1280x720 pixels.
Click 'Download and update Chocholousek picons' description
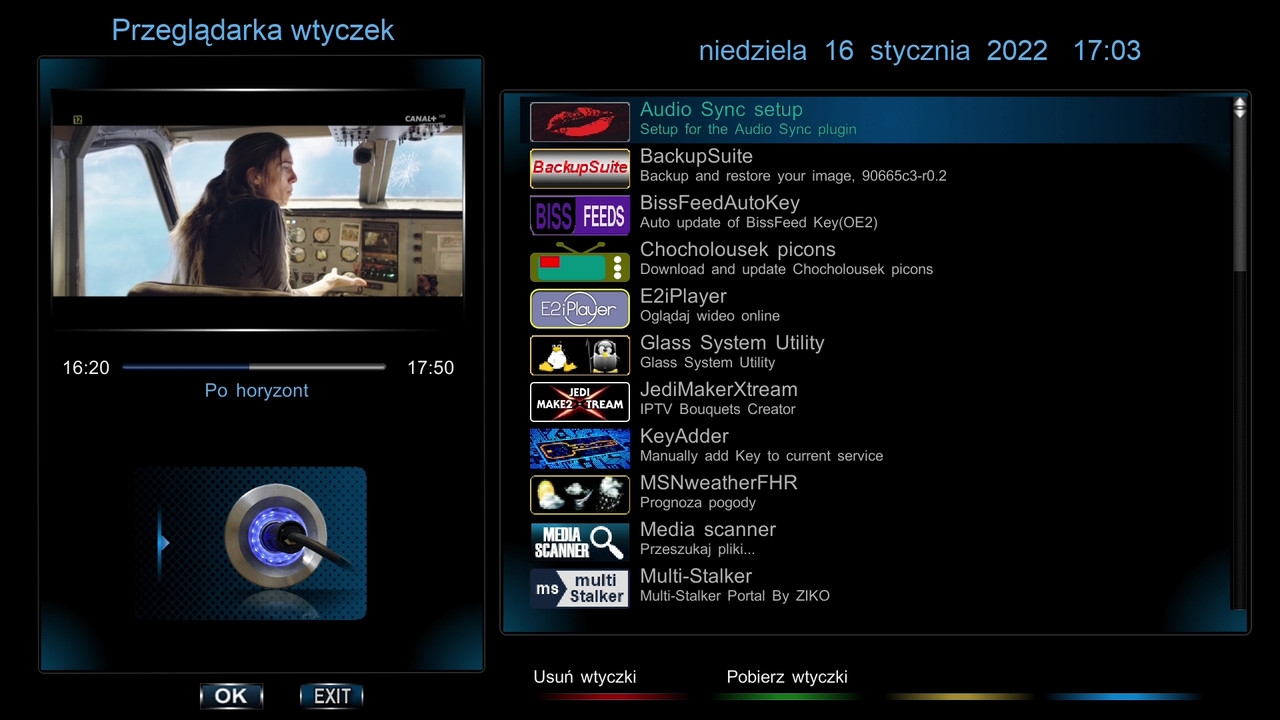click(786, 269)
